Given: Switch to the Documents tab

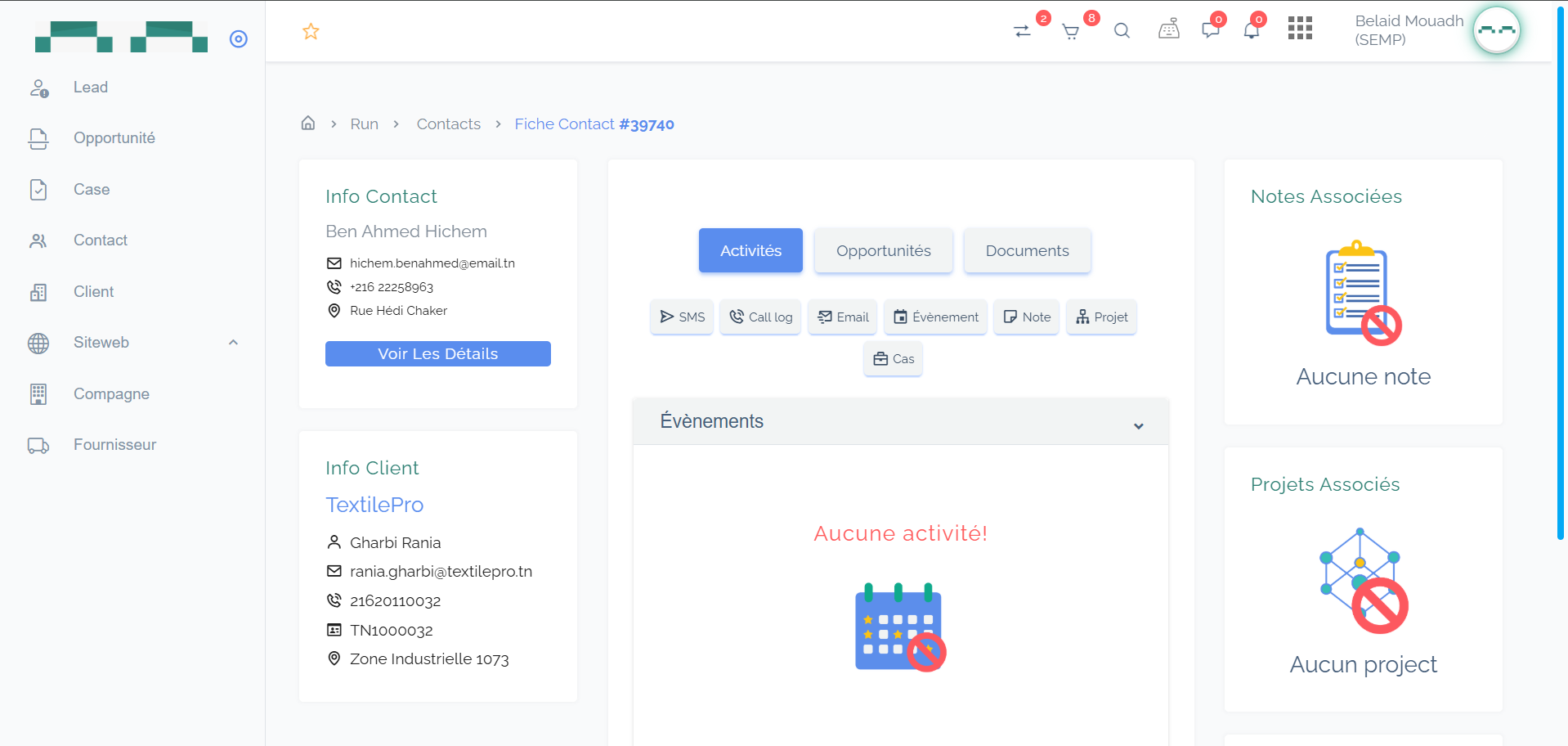Looking at the screenshot, I should pos(1027,250).
